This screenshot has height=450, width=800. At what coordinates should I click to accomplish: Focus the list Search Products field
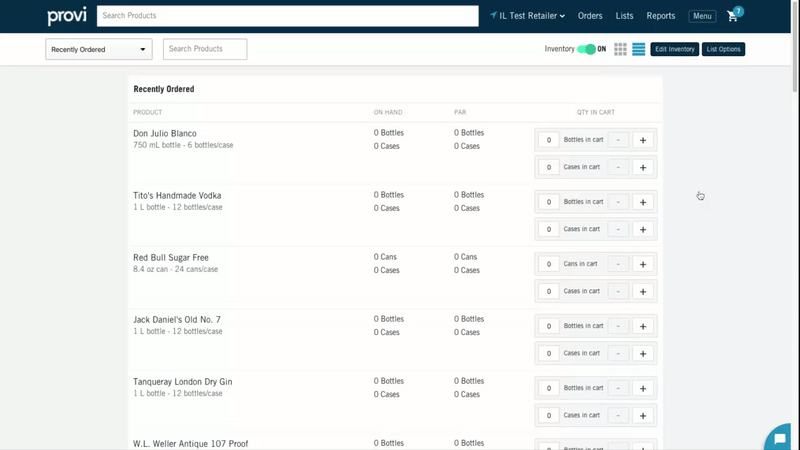(205, 49)
